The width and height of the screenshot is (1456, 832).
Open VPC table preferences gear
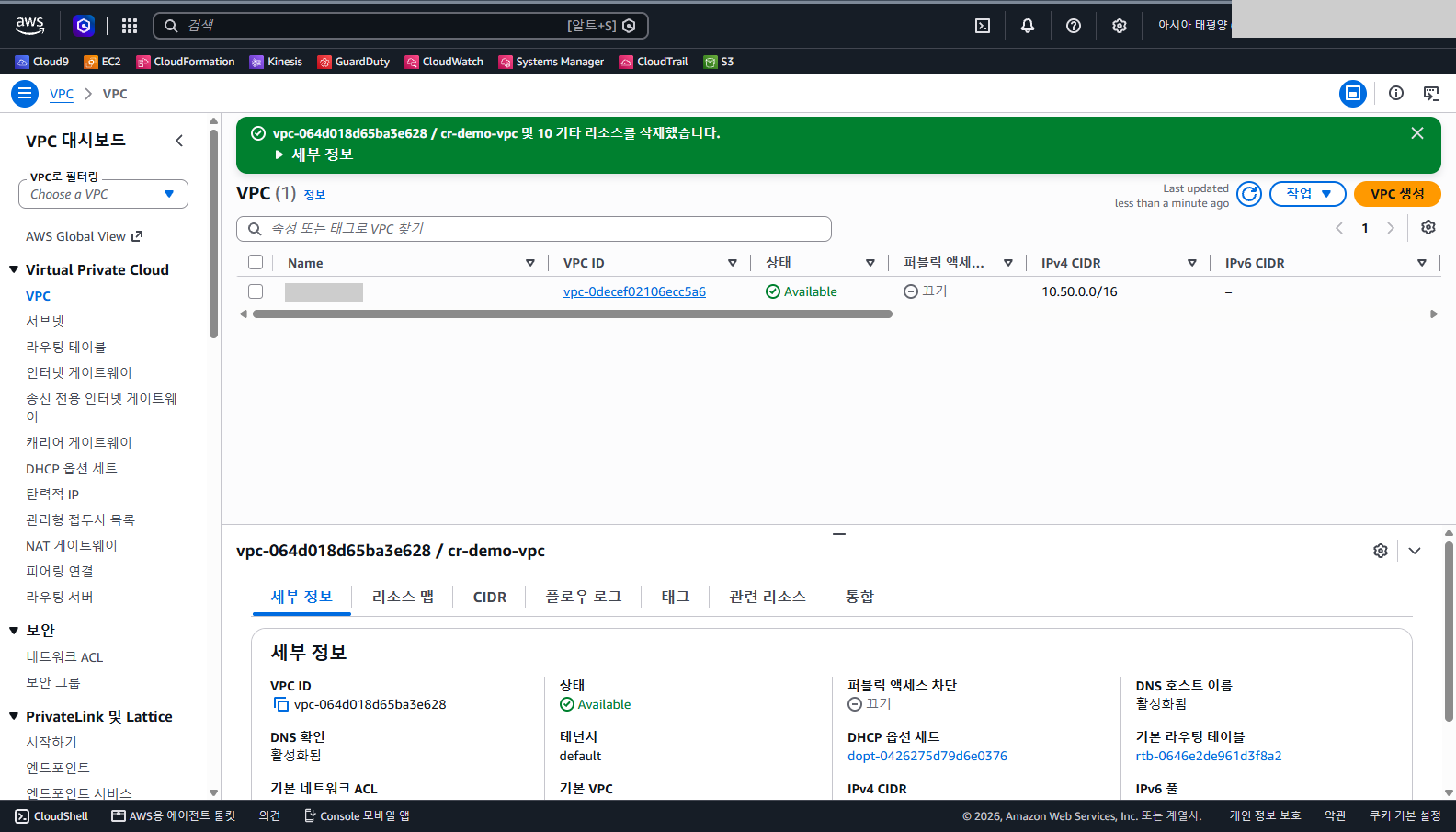(x=1428, y=227)
